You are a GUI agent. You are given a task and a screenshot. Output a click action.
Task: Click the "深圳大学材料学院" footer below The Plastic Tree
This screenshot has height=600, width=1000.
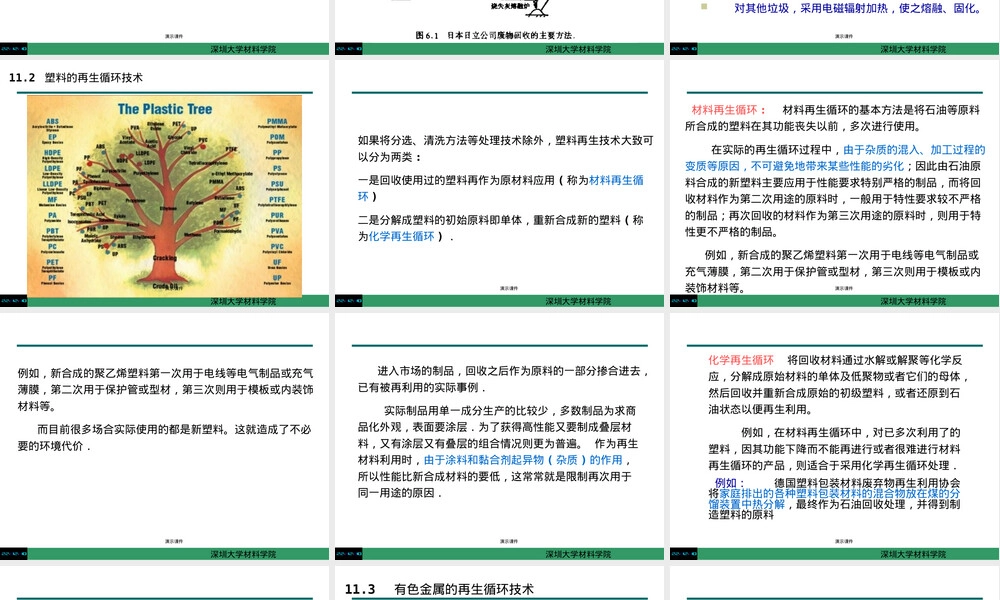click(x=244, y=302)
